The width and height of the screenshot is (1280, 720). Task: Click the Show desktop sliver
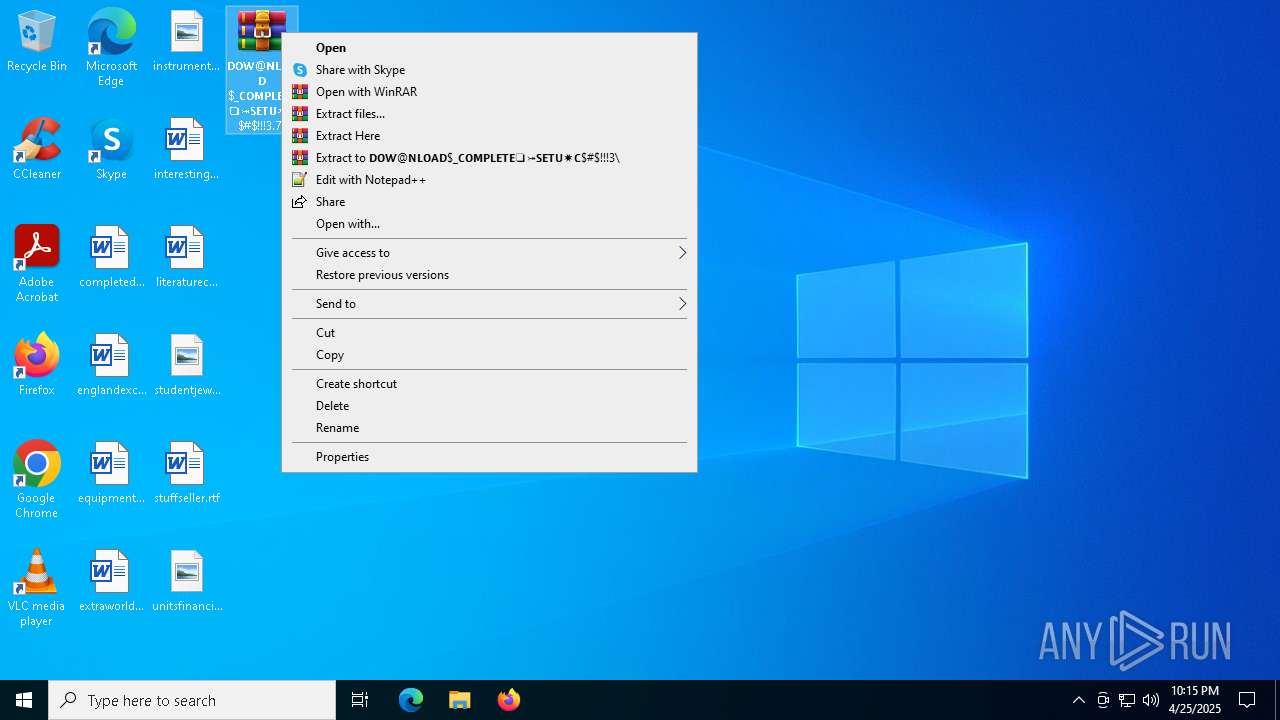click(x=1277, y=700)
